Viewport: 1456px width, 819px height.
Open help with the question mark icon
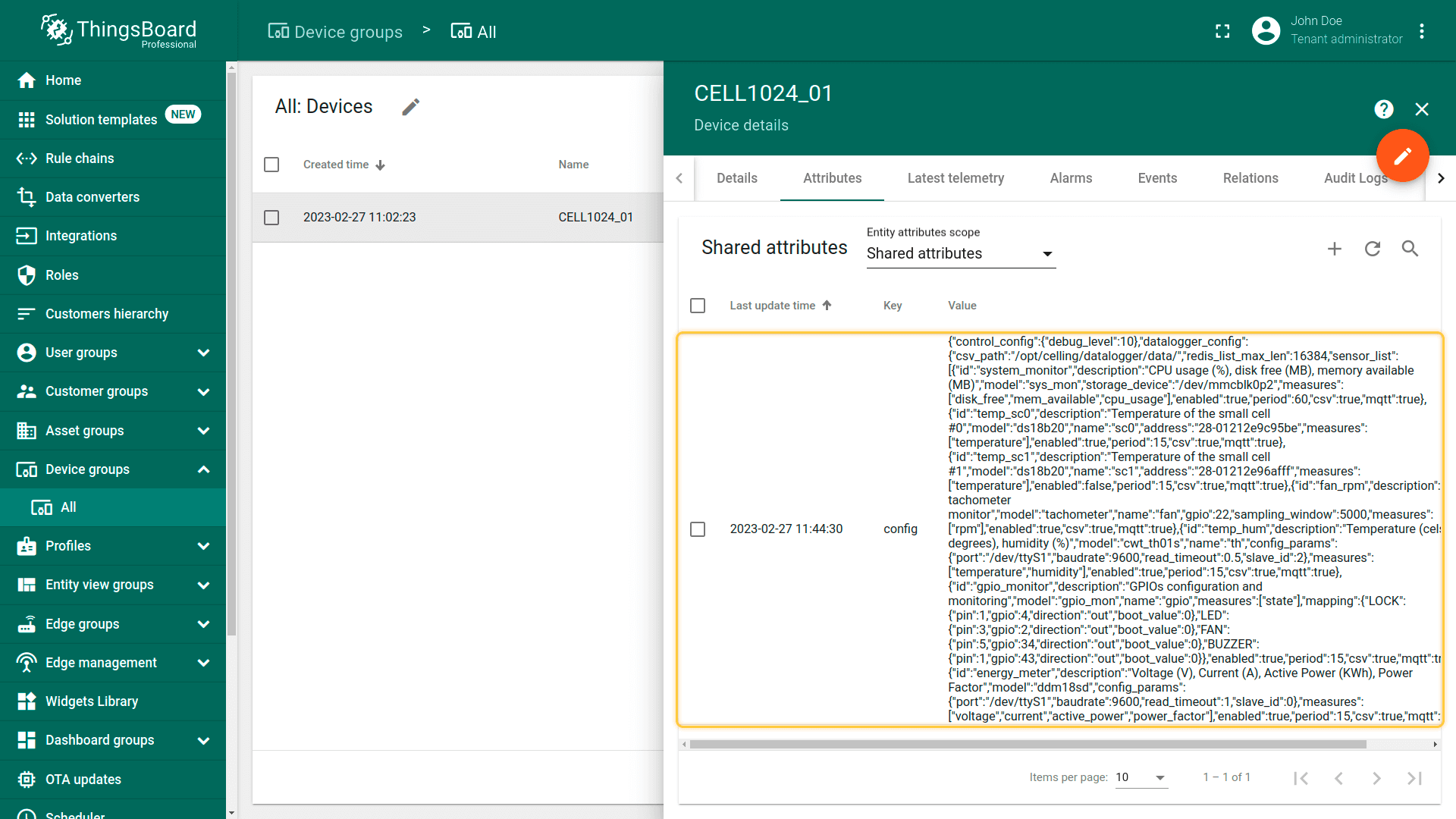click(1383, 109)
